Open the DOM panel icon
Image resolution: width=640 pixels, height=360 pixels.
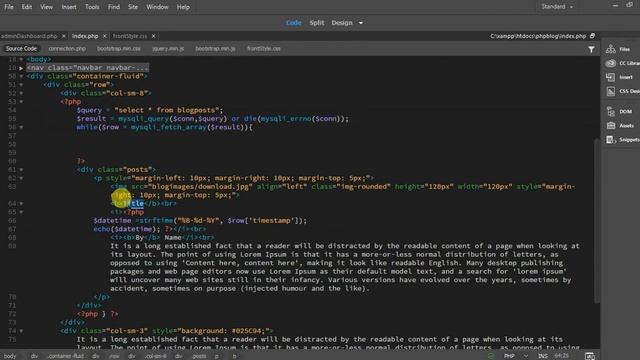(x=611, y=111)
